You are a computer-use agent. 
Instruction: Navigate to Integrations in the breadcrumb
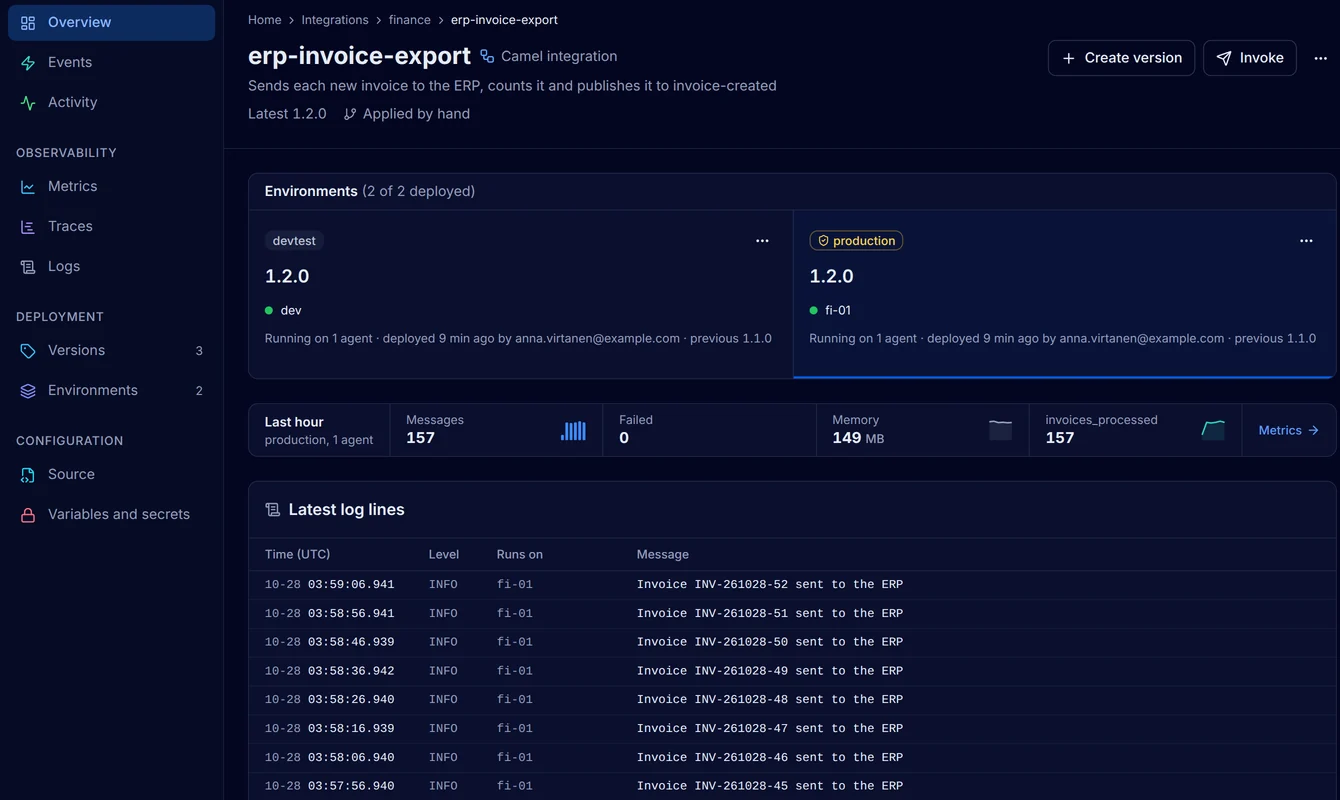(x=335, y=20)
